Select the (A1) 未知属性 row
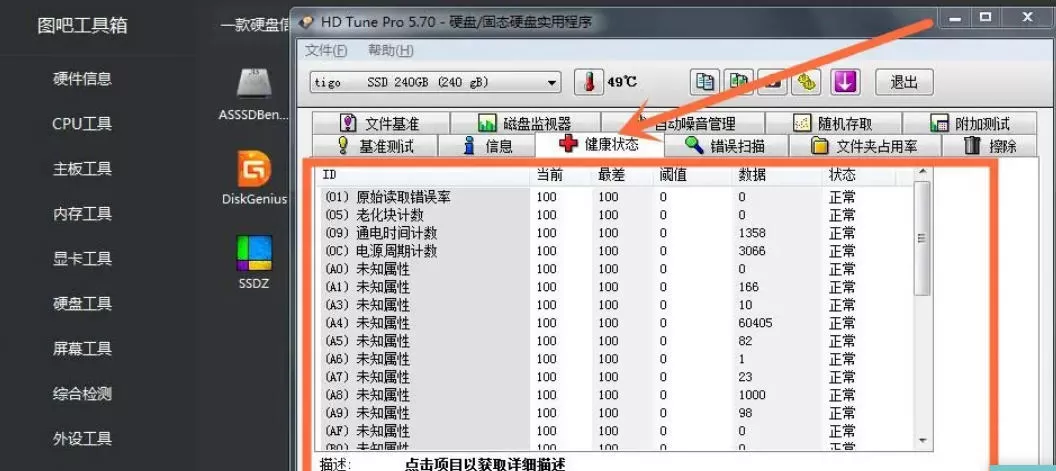The image size is (1056, 471). (616, 287)
